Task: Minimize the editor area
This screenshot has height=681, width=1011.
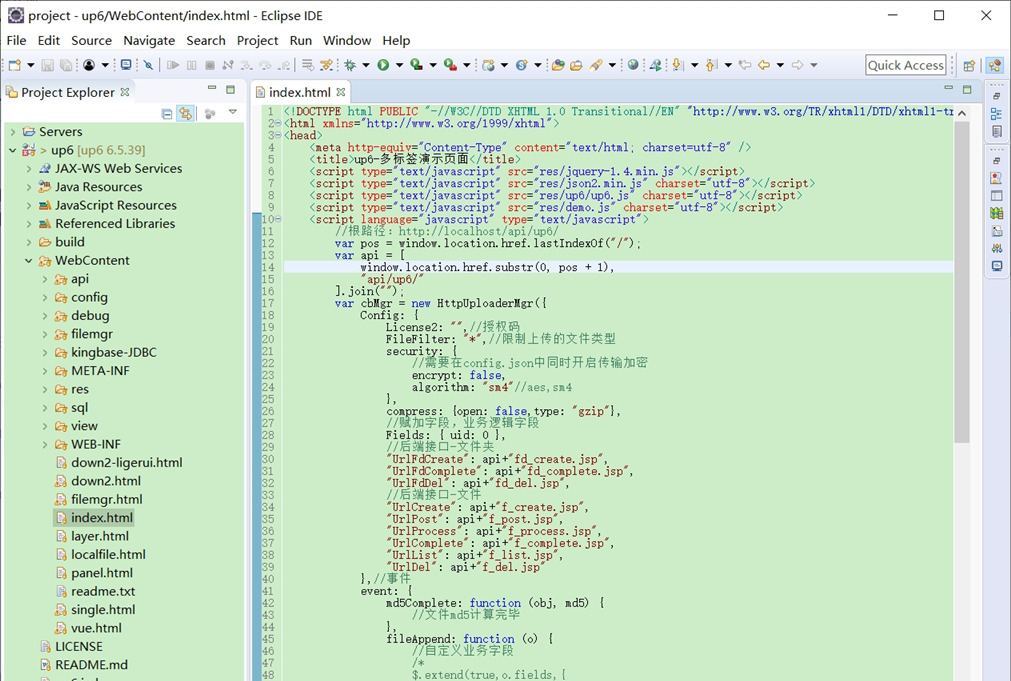Action: tap(948, 88)
